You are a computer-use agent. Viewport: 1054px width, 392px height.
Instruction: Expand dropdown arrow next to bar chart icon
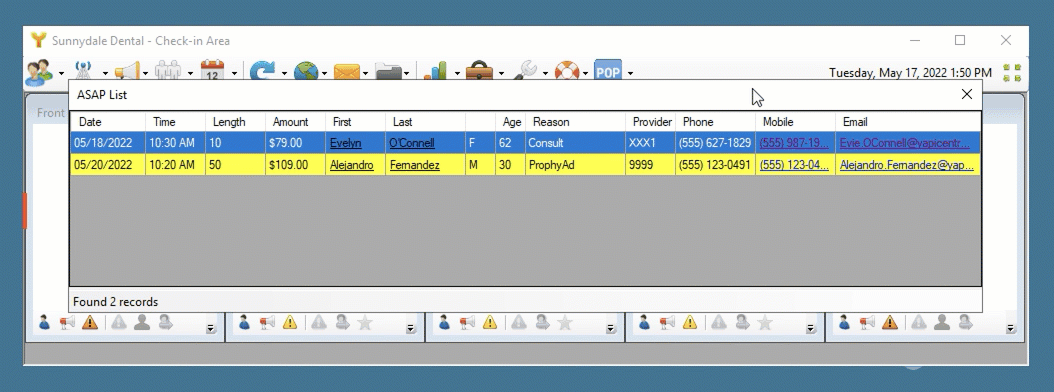point(457,73)
